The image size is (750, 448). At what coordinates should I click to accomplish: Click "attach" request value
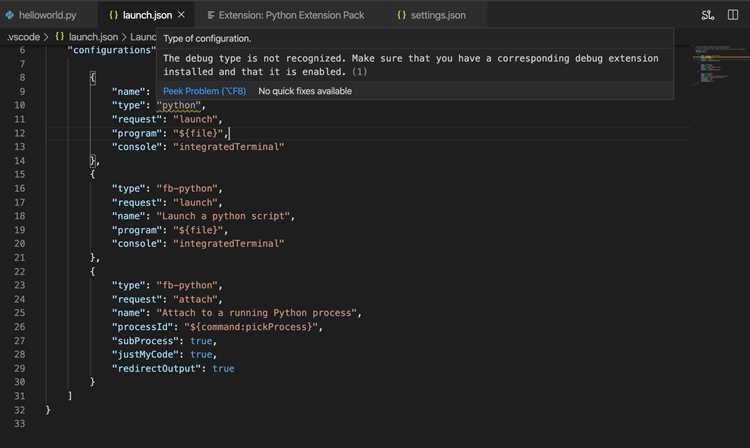coord(196,299)
